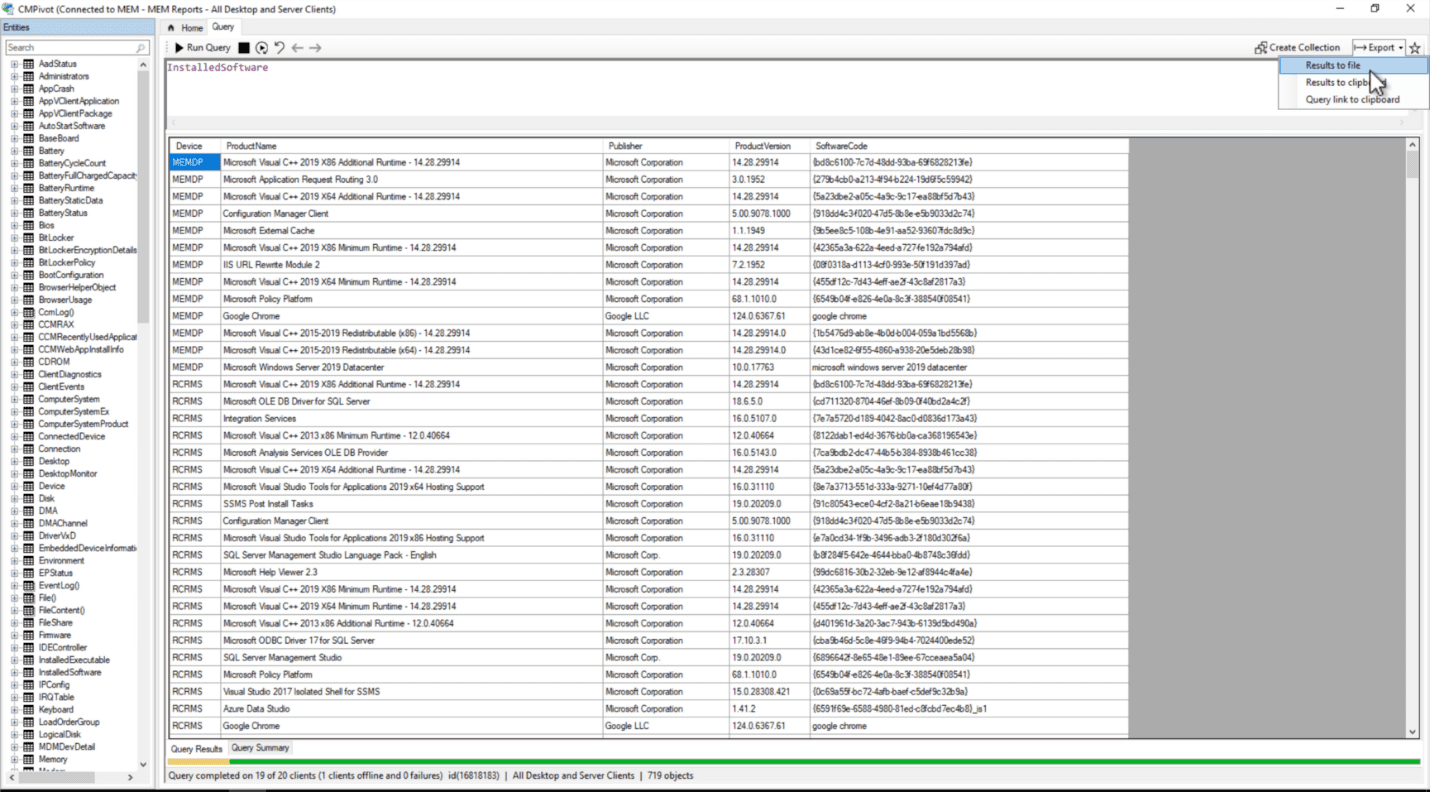Open the Query Summary tab

point(260,748)
